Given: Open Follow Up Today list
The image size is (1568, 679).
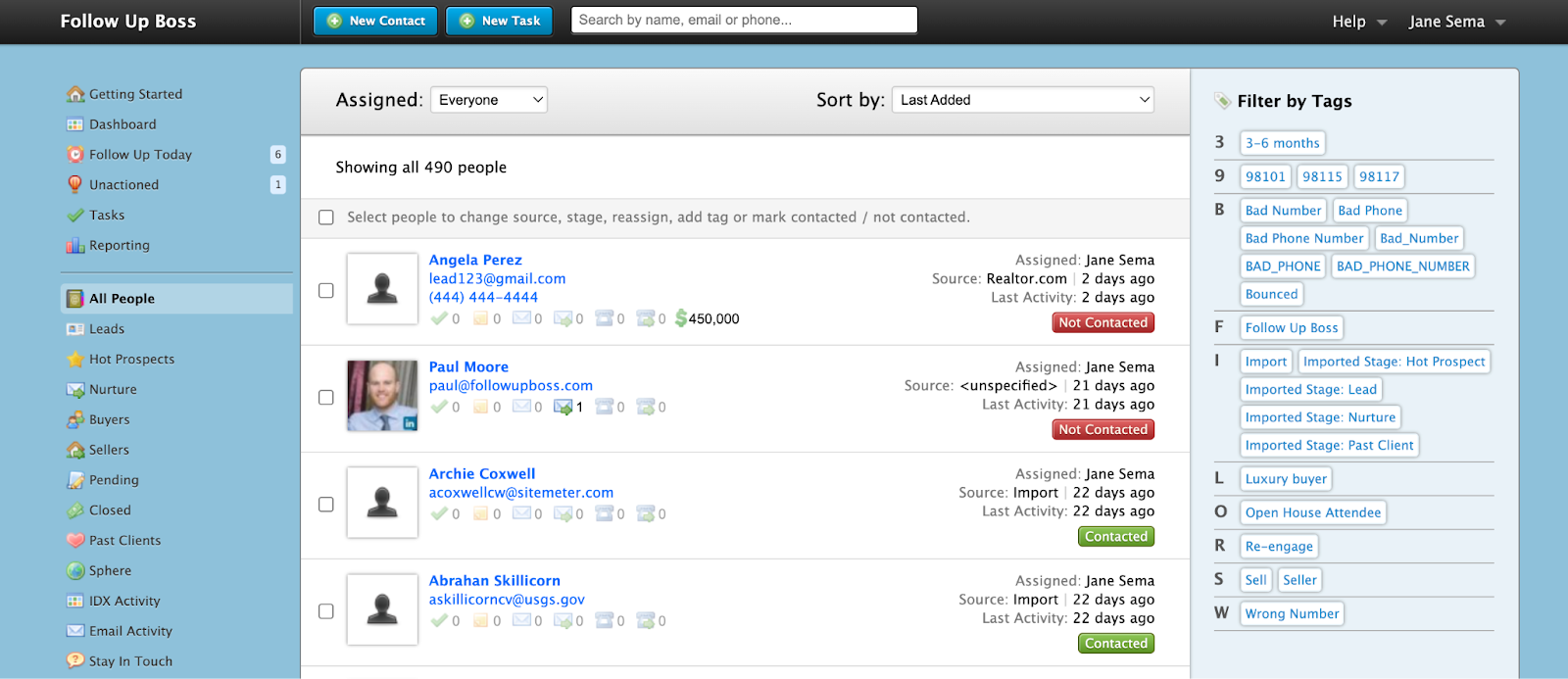Looking at the screenshot, I should pyautogui.click(x=140, y=155).
